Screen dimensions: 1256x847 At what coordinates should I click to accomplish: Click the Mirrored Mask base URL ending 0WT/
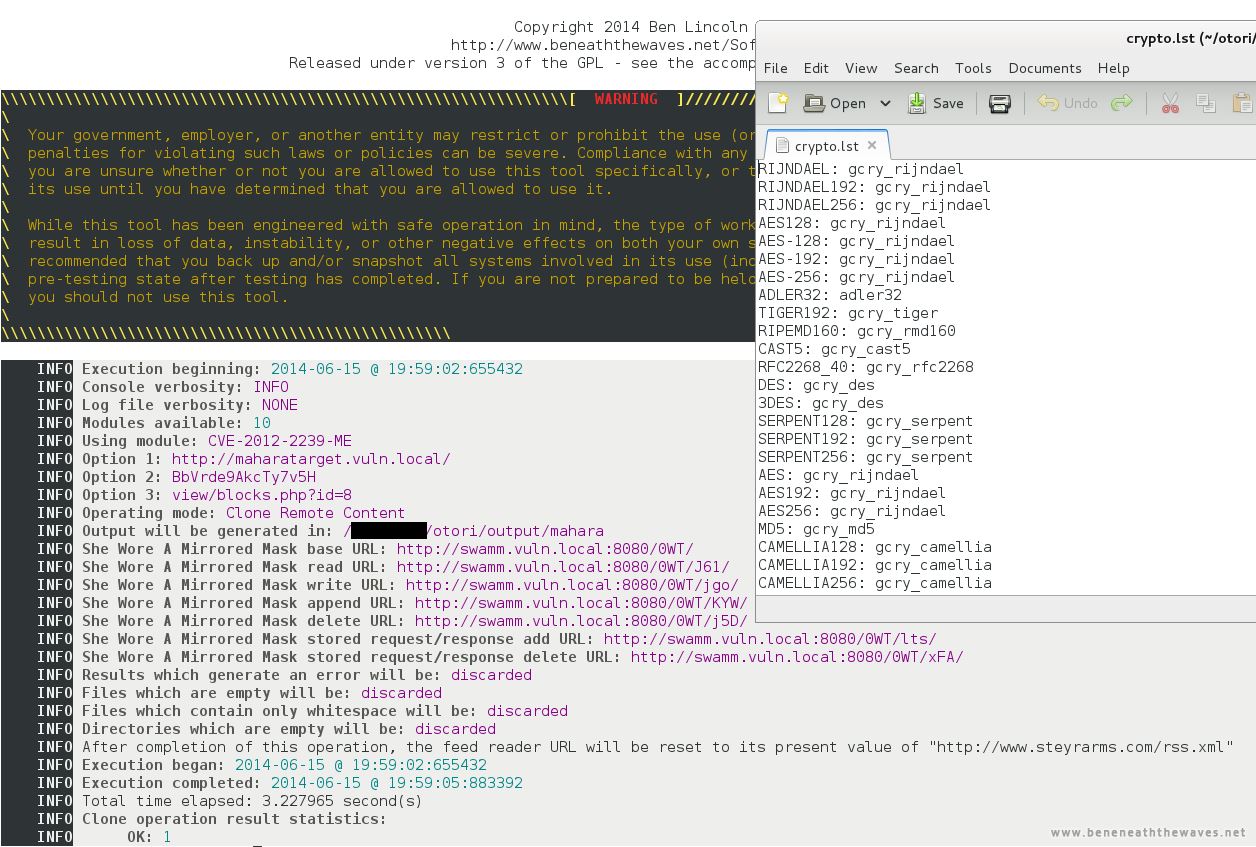point(545,549)
